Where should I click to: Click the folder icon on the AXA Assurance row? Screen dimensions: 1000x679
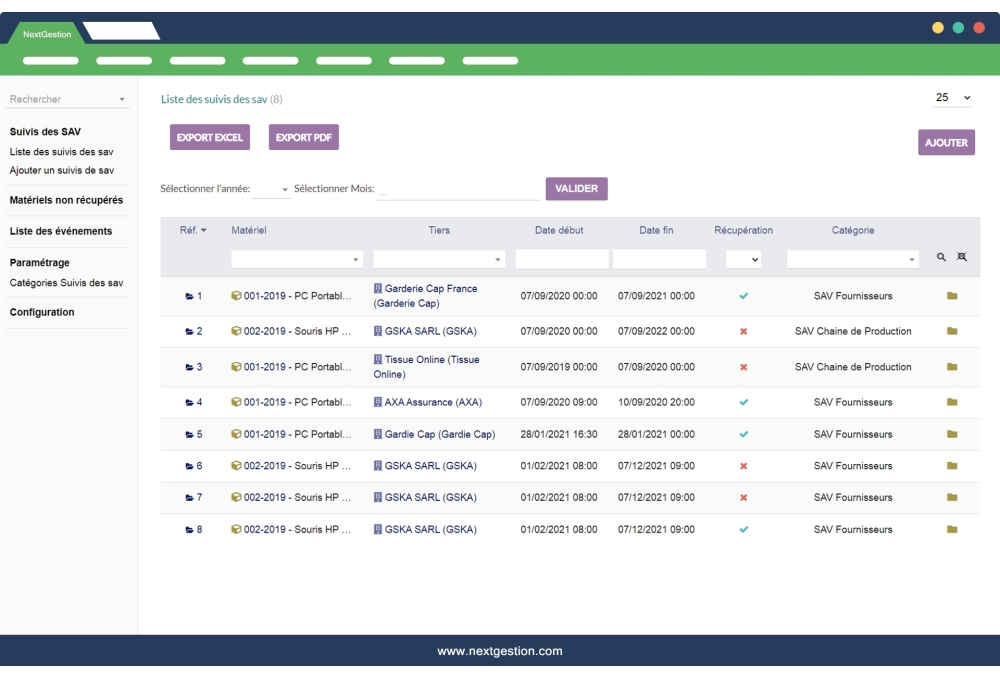click(950, 402)
